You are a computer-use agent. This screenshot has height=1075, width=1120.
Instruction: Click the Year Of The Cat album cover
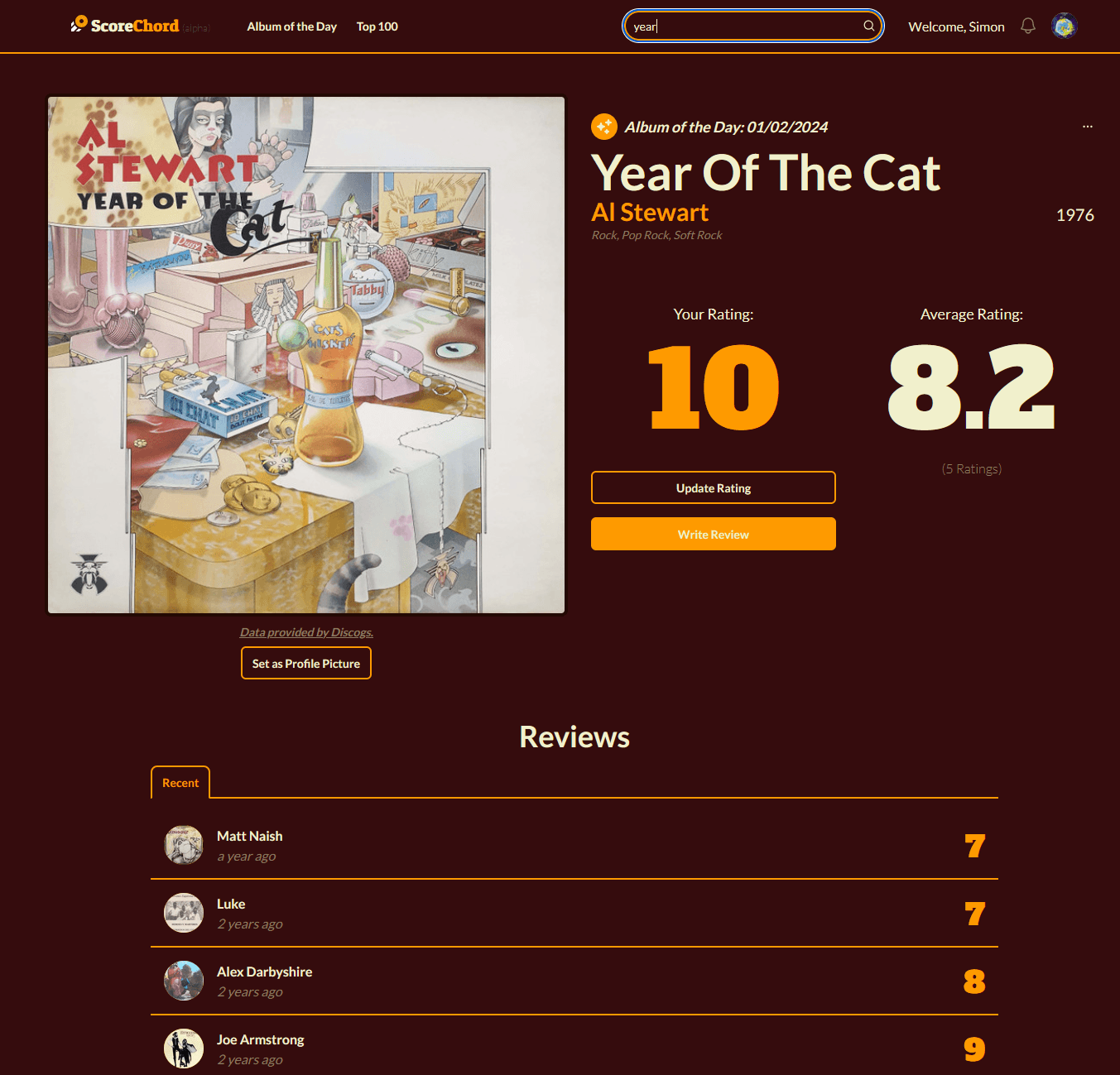(306, 355)
